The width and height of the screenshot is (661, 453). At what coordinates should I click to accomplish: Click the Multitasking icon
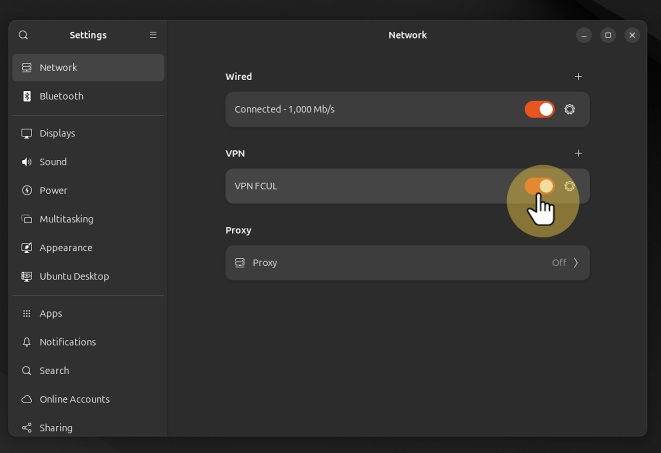(27, 219)
